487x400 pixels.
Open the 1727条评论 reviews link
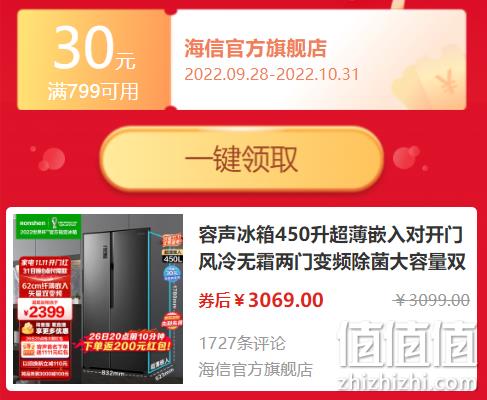242,343
